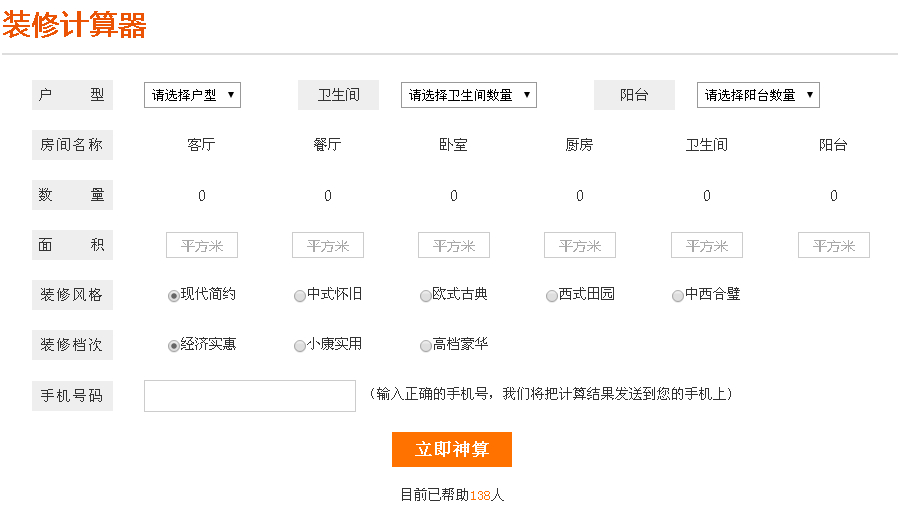The height and width of the screenshot is (510, 898).
Task: Focus the 手机号码 input field
Action: (x=250, y=396)
